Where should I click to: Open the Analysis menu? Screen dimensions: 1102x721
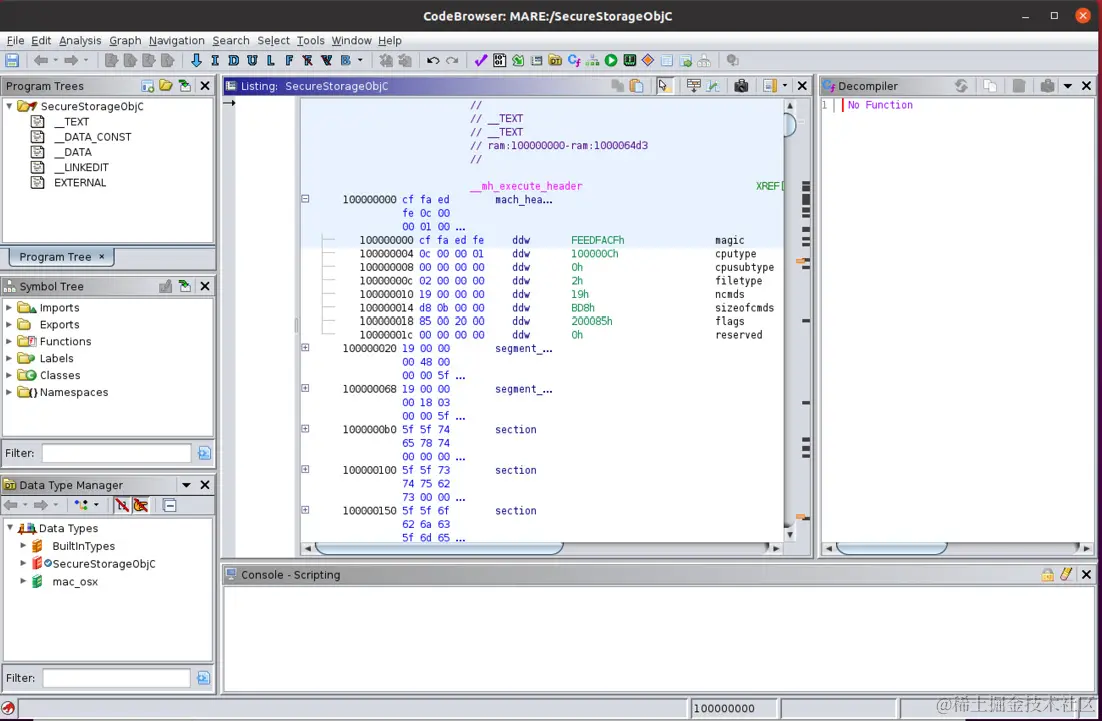pos(80,40)
